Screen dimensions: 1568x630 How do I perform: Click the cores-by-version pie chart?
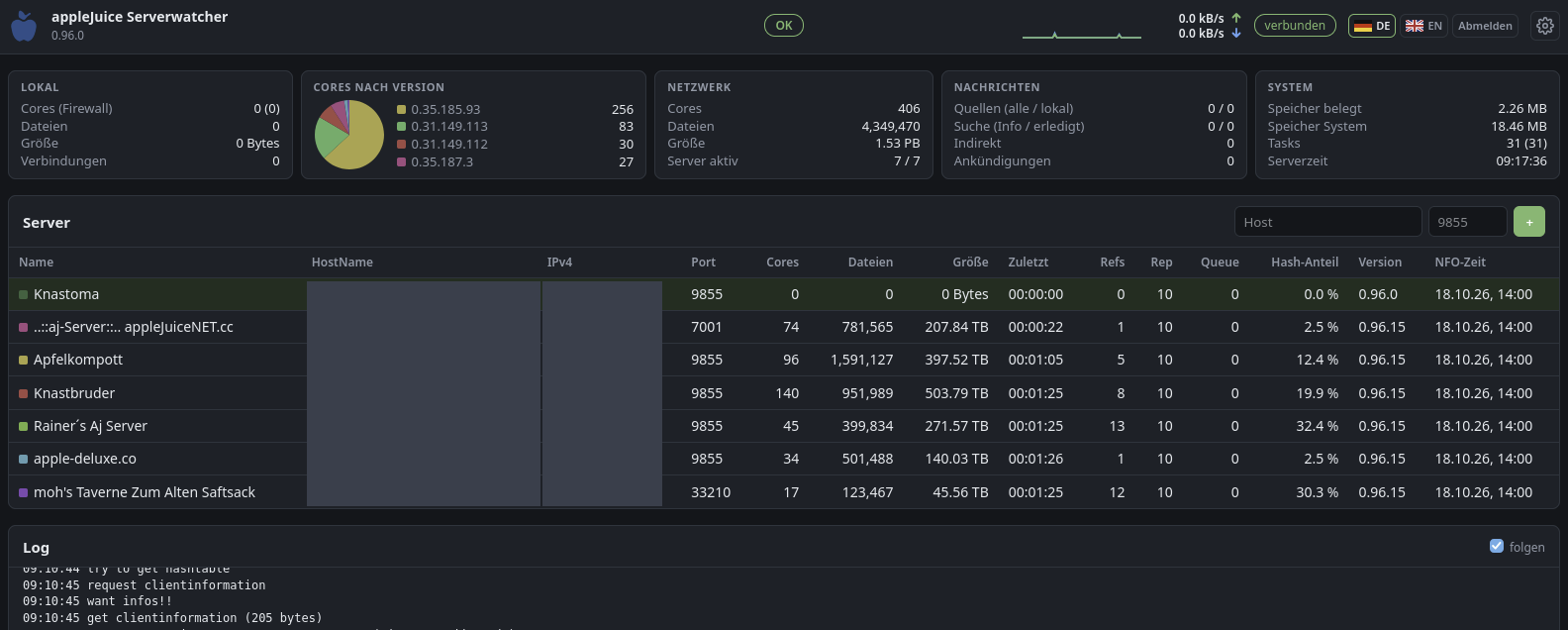(x=348, y=135)
